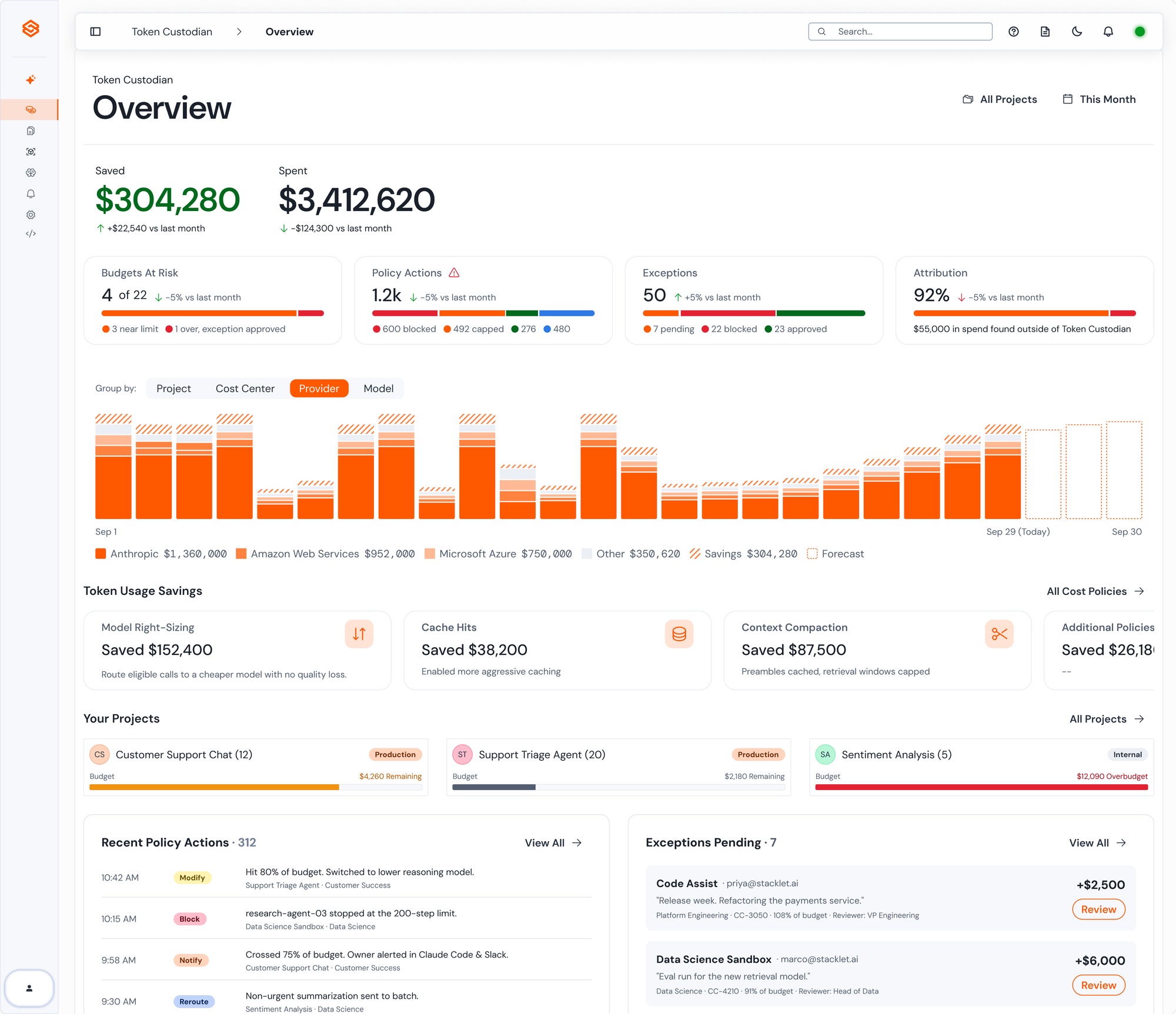1176x1014 pixels.
Task: Group chart by Model
Action: (379, 389)
